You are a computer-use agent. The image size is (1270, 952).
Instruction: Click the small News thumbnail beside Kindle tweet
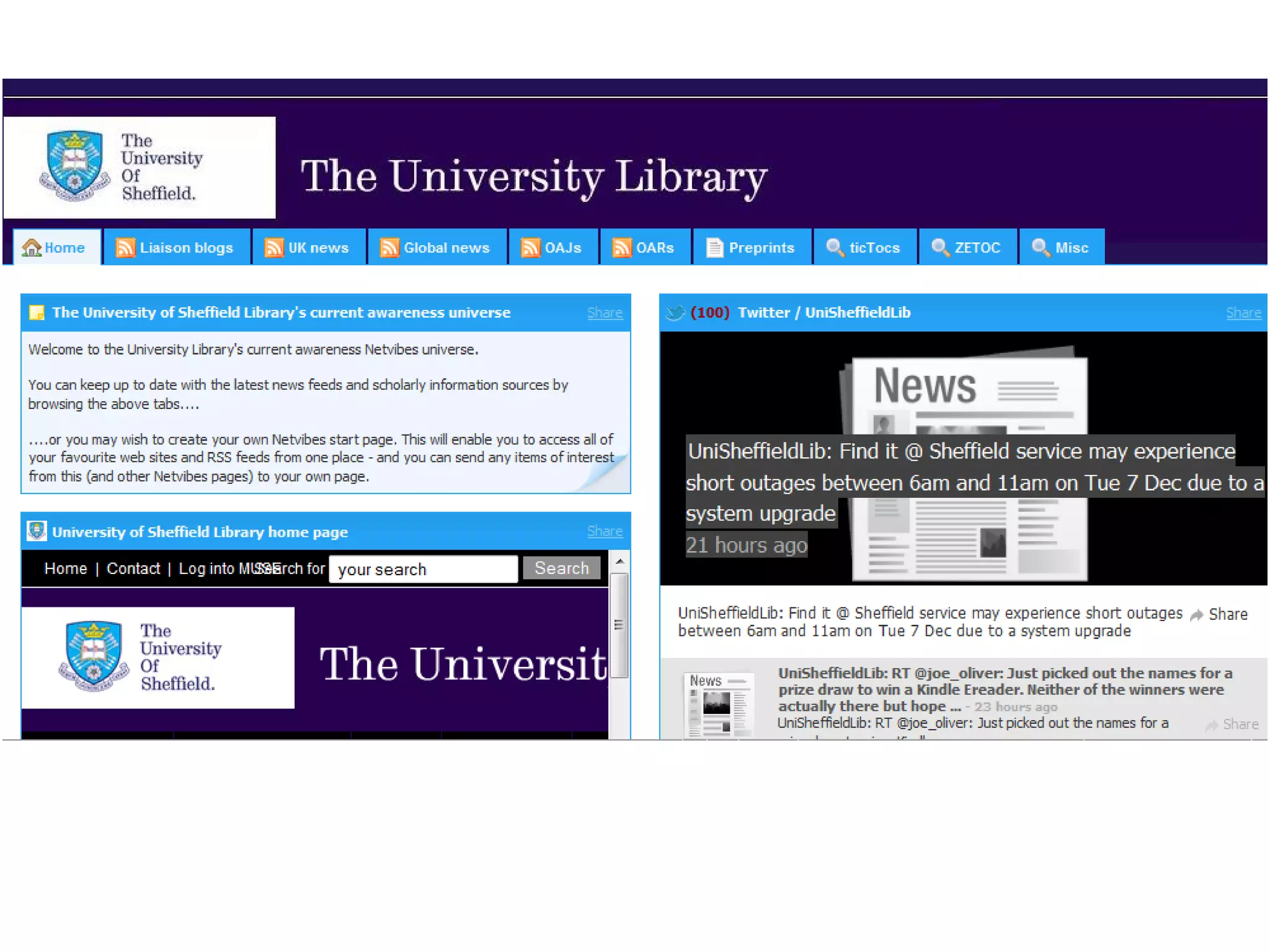[x=718, y=705]
